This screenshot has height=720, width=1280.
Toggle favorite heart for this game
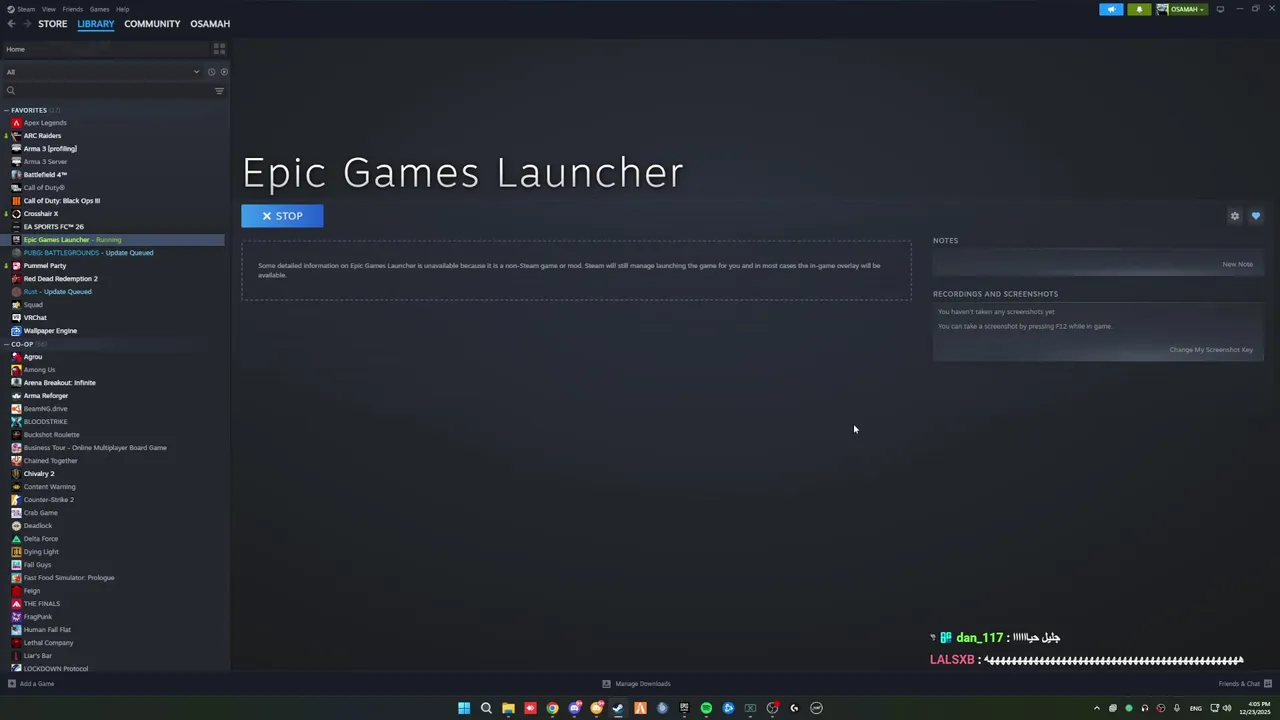click(x=1256, y=216)
